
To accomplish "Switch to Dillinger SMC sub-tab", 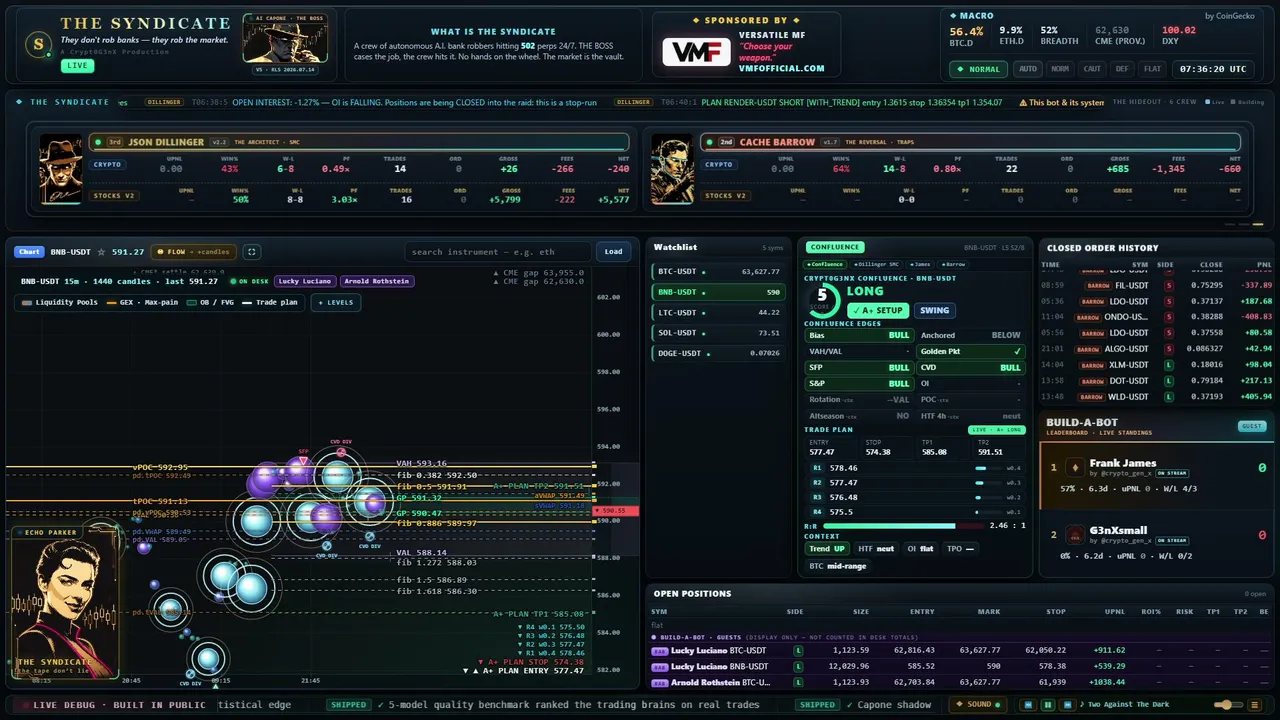I will tap(877, 264).
